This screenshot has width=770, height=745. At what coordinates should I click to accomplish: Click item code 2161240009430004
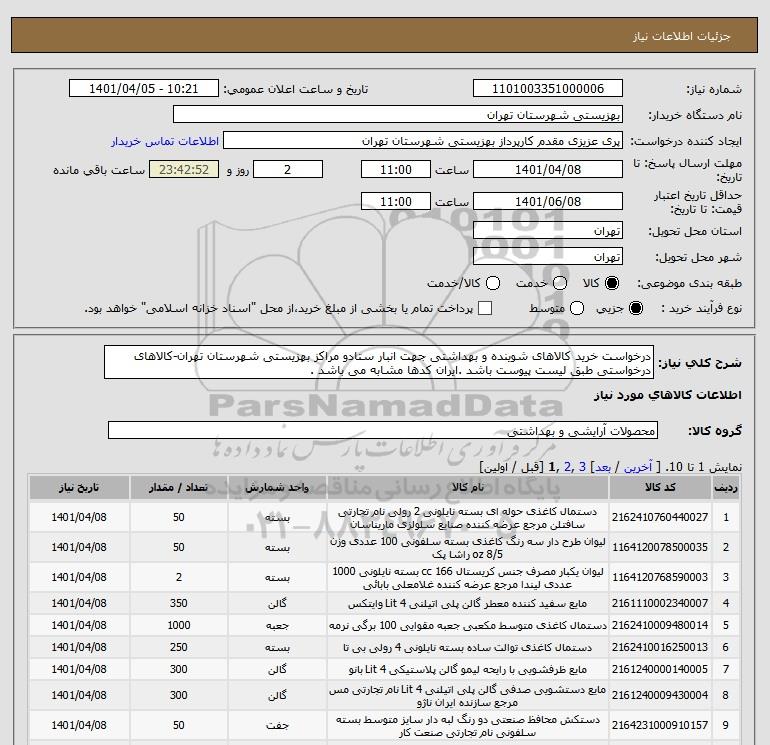pyautogui.click(x=660, y=695)
